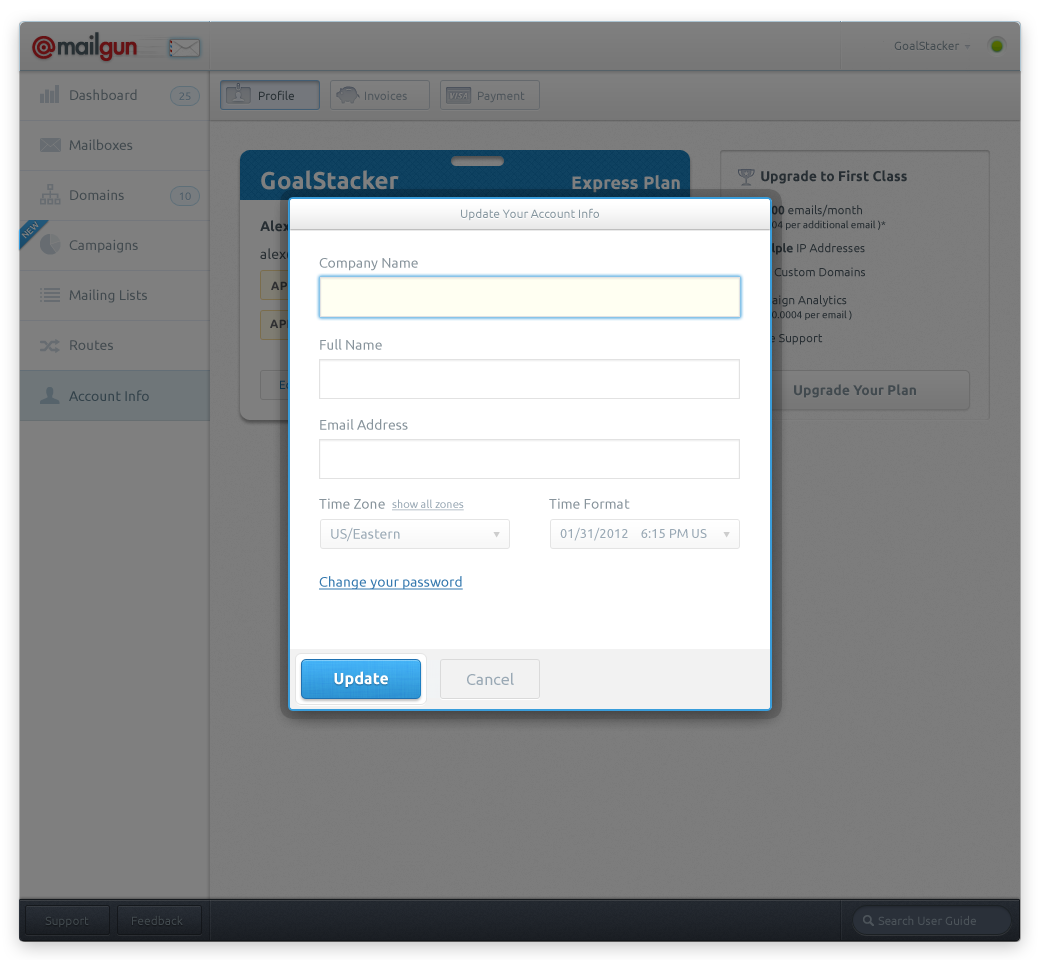Click the Mailboxes envelope icon
Image resolution: width=1040 pixels, height=960 pixels.
[50, 145]
